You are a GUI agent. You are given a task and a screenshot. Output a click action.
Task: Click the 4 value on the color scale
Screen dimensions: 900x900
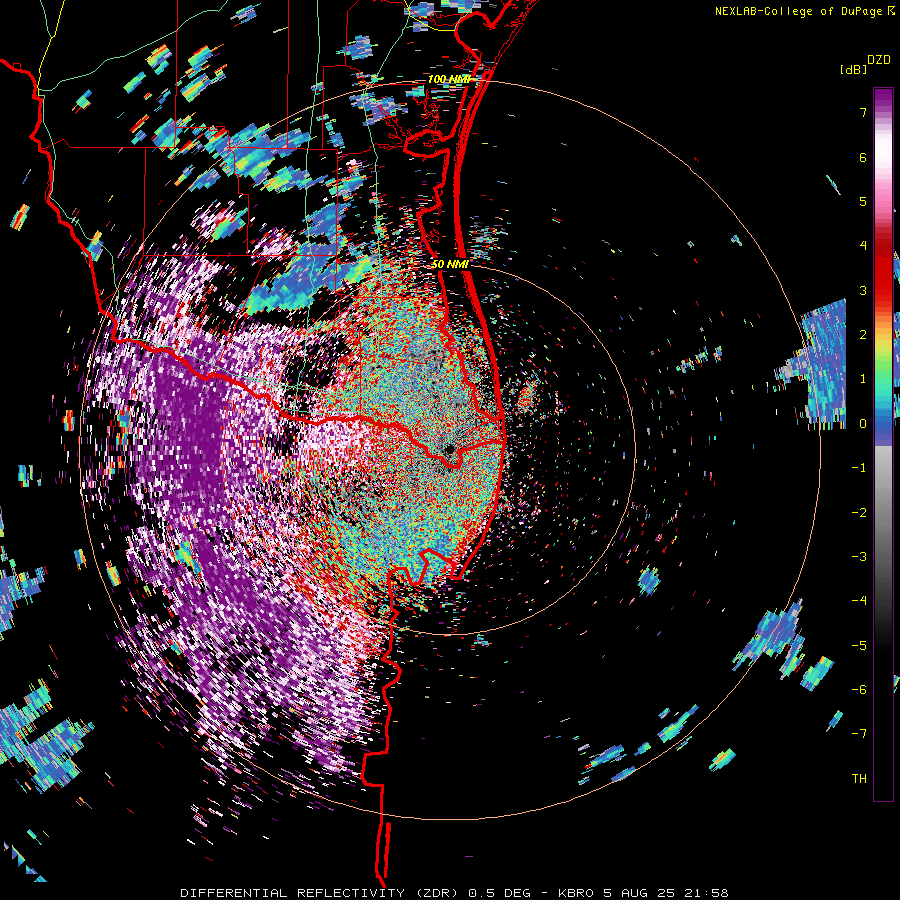click(x=863, y=246)
